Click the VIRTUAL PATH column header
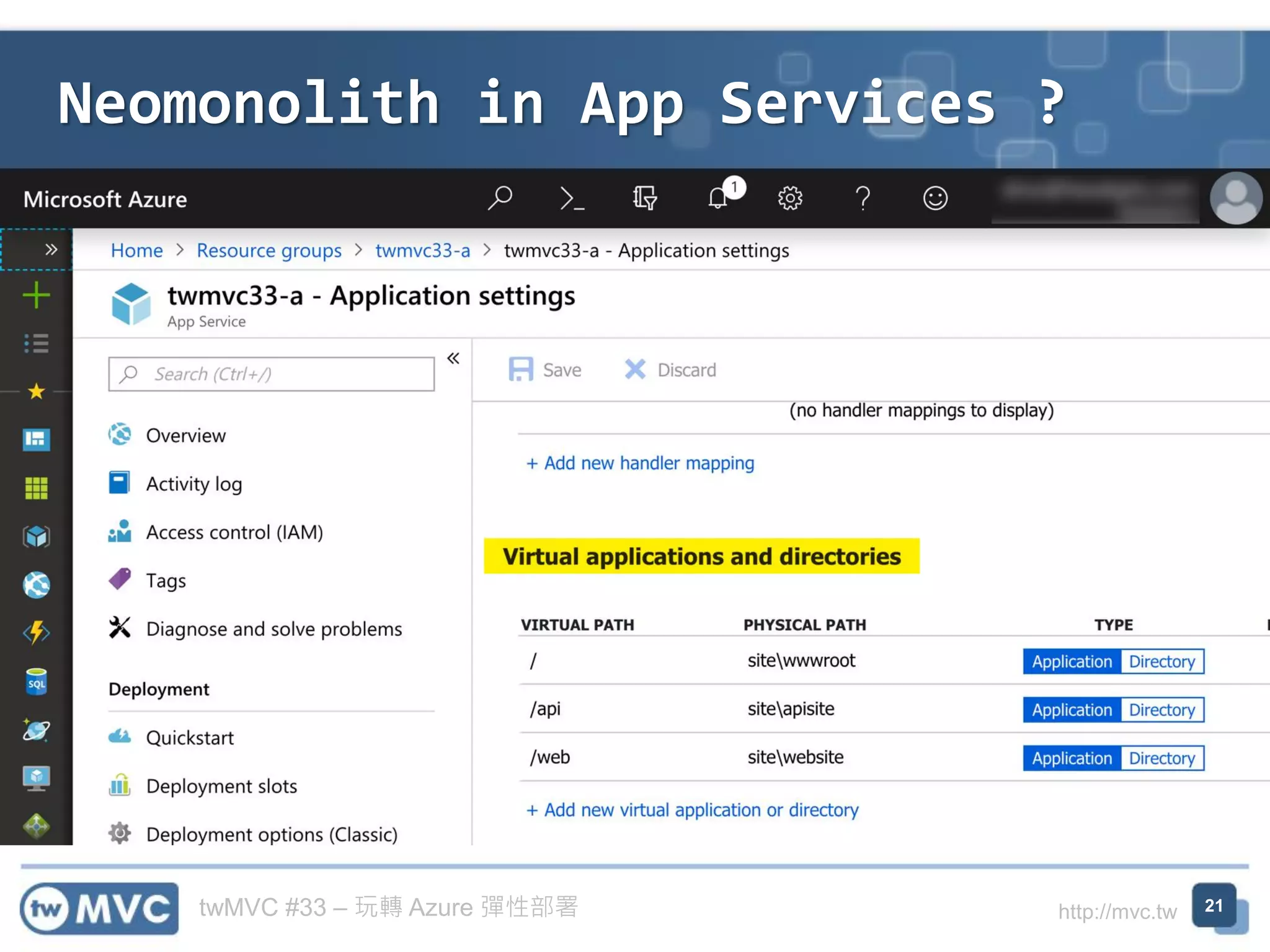1270x952 pixels. click(577, 625)
